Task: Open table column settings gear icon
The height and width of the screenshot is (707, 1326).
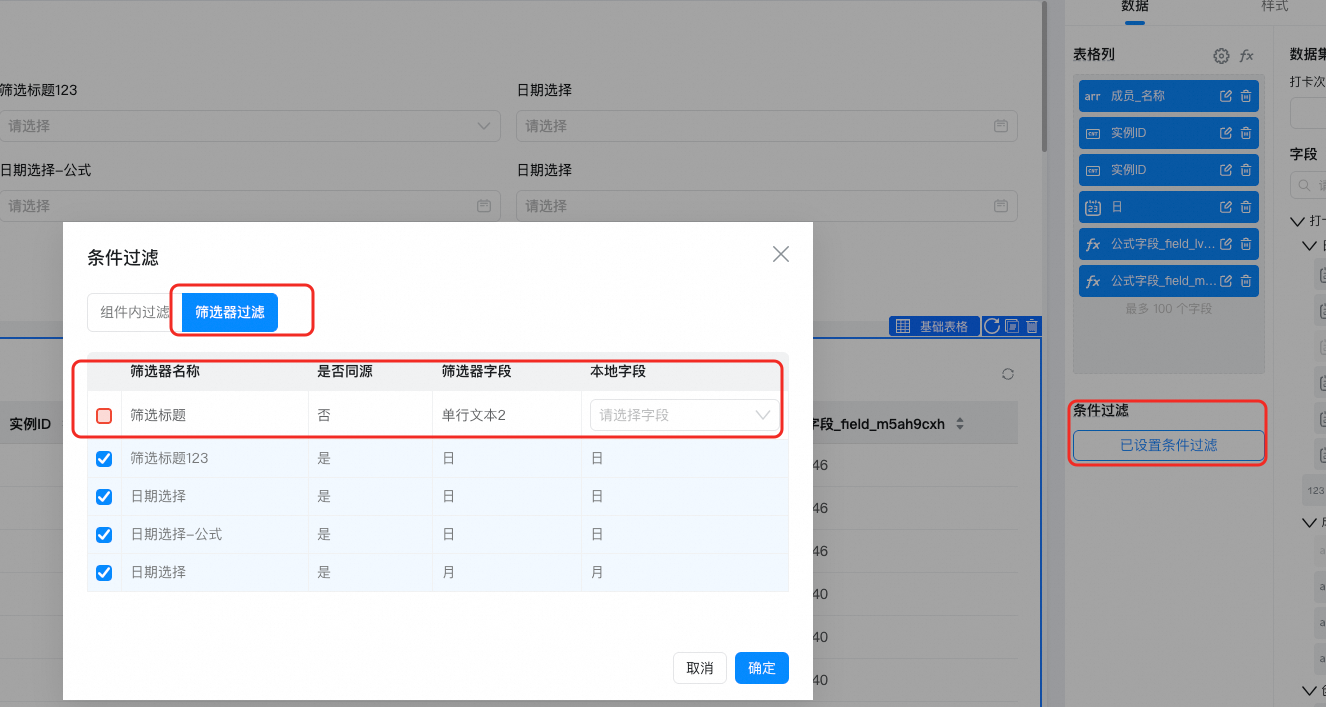Action: (x=1221, y=56)
